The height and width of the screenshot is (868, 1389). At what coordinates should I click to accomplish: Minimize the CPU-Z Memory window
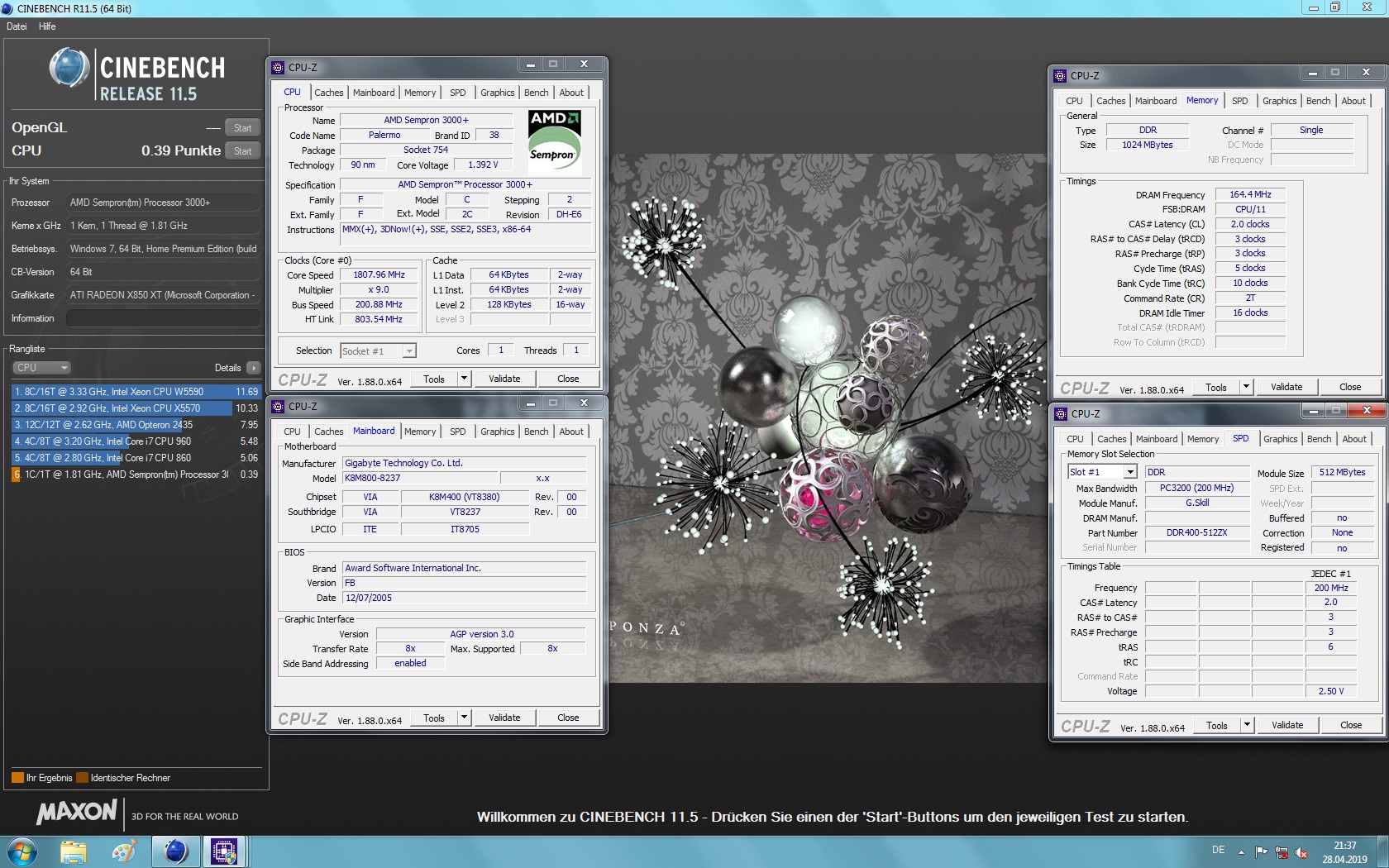1312,74
